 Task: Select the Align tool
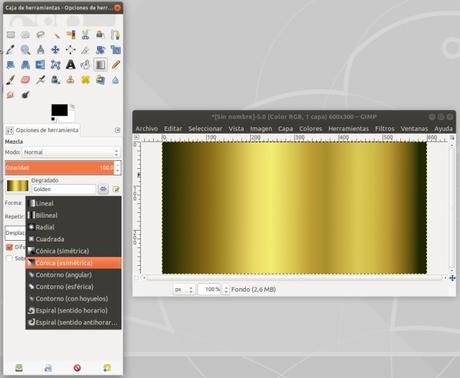tap(71, 50)
